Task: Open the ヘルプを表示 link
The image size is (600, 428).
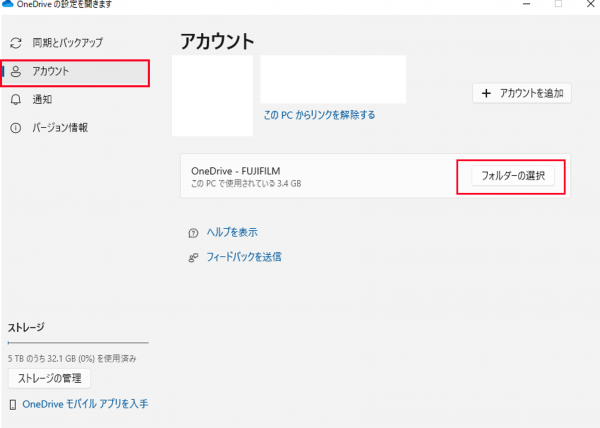Action: [x=231, y=232]
